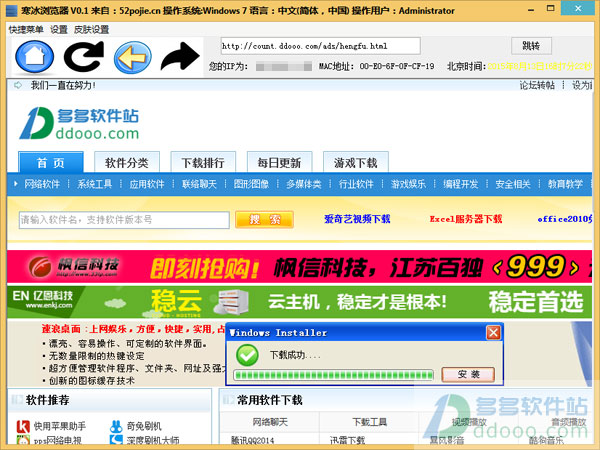
Task: Click the green download progress bar
Action: [x=334, y=375]
